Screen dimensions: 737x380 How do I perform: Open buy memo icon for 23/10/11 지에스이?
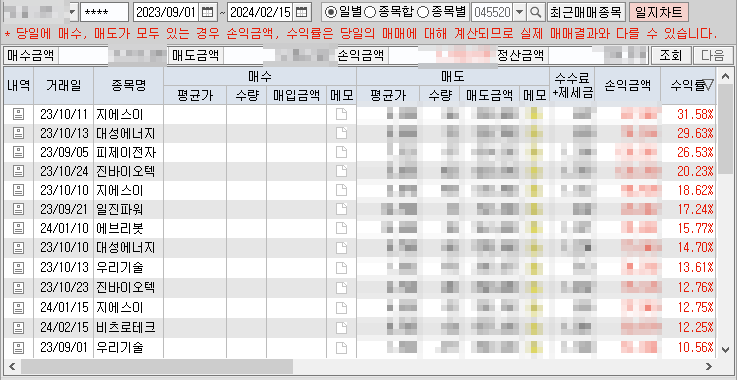(x=341, y=114)
